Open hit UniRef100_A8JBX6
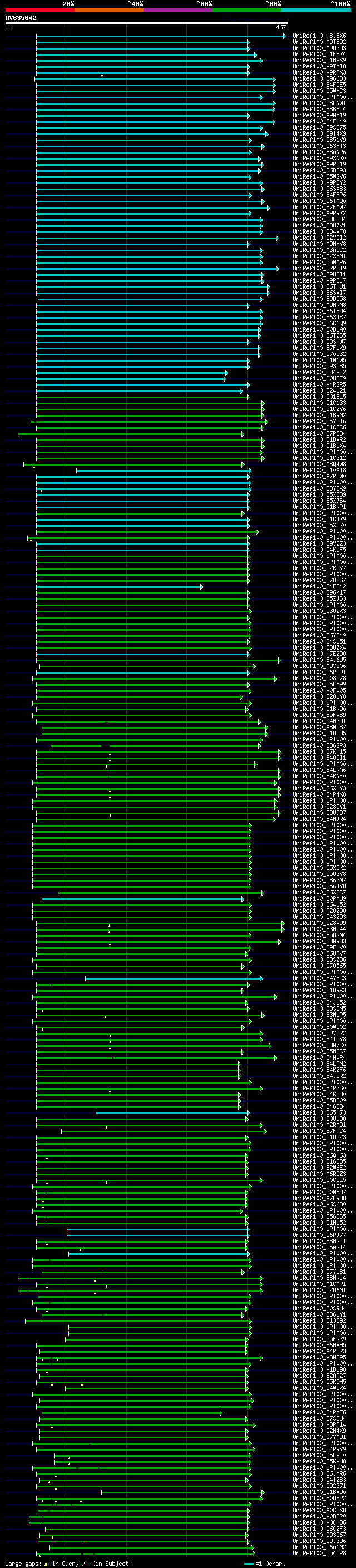This screenshot has width=356, height=1568. click(x=319, y=36)
